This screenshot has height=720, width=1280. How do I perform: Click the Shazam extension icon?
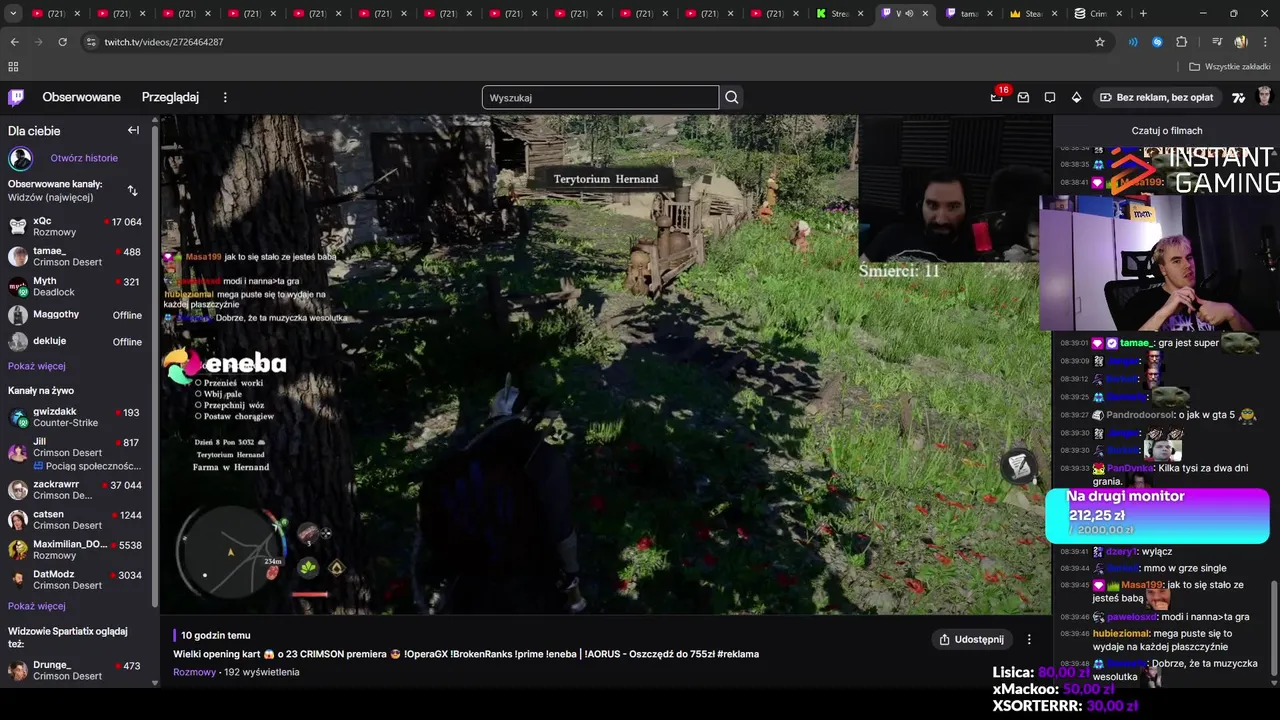(x=1157, y=42)
